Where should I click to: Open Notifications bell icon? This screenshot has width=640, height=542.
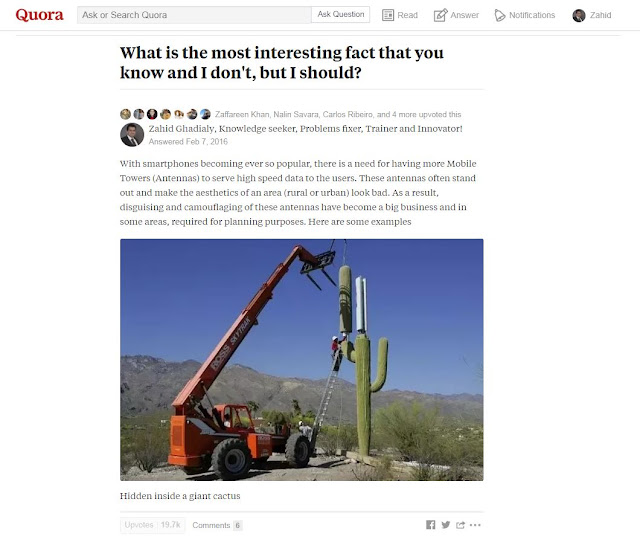500,15
